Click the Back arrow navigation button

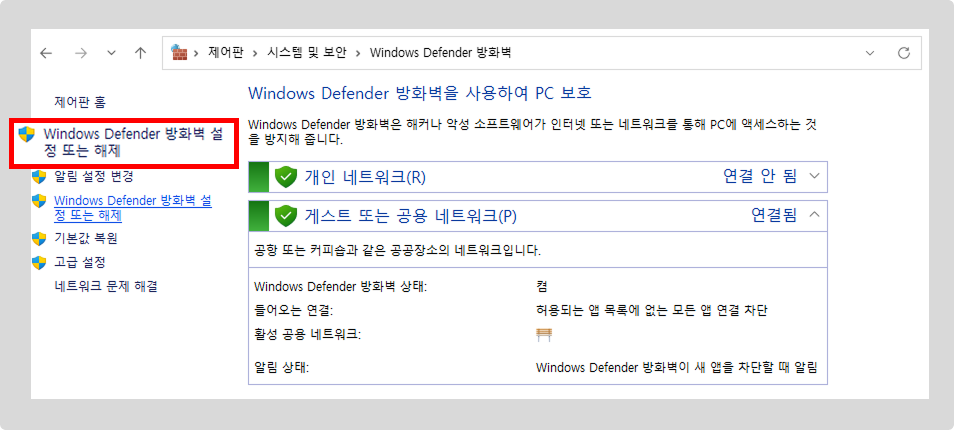46,52
